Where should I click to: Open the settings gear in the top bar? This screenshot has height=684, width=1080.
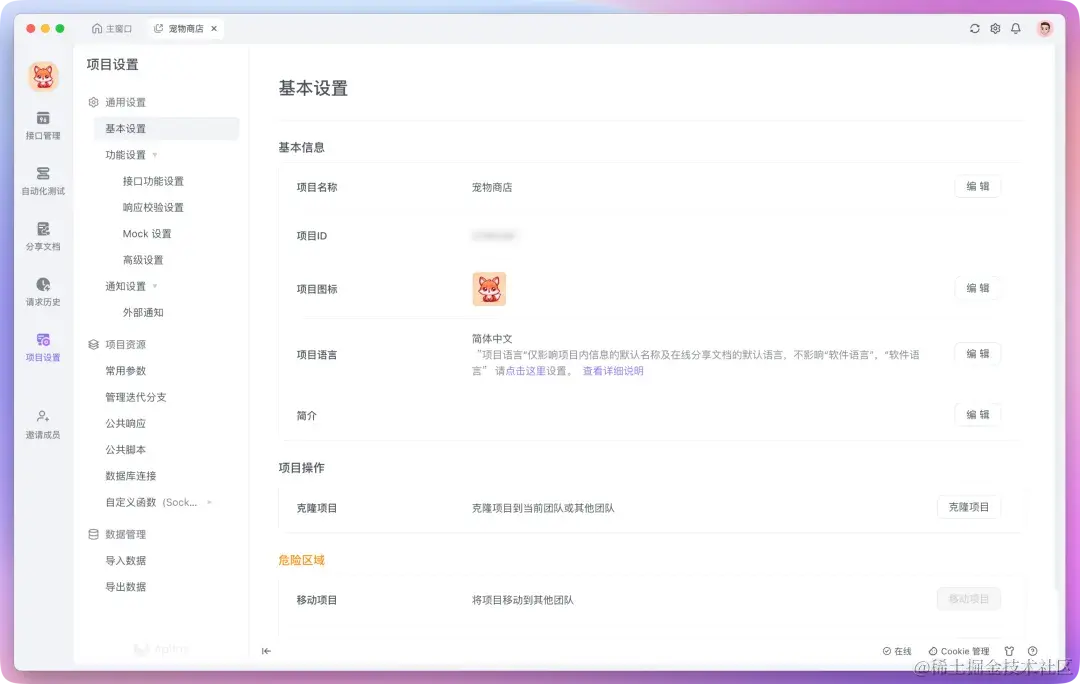[995, 28]
